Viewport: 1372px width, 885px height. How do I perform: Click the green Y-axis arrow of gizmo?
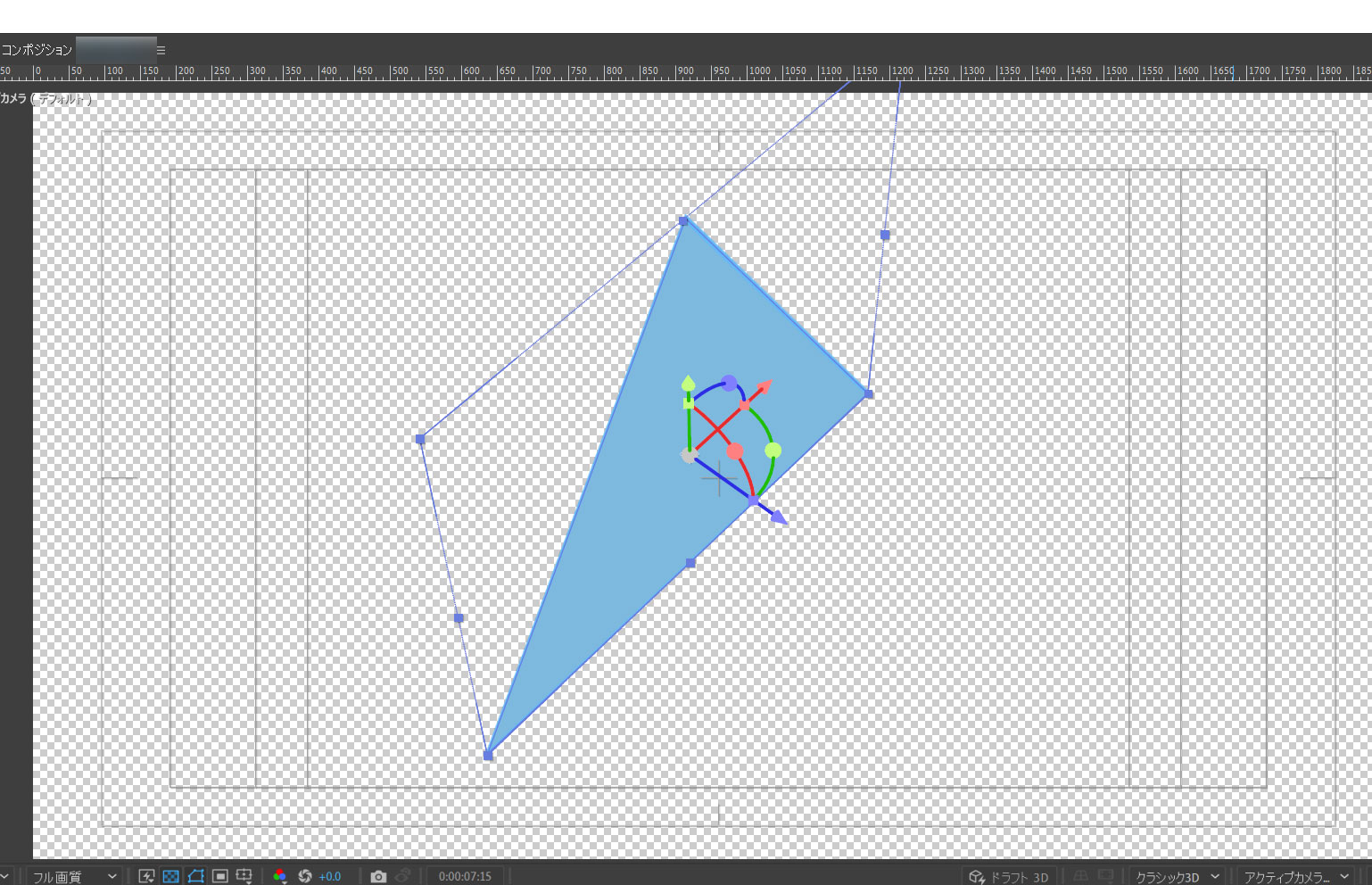pos(688,384)
